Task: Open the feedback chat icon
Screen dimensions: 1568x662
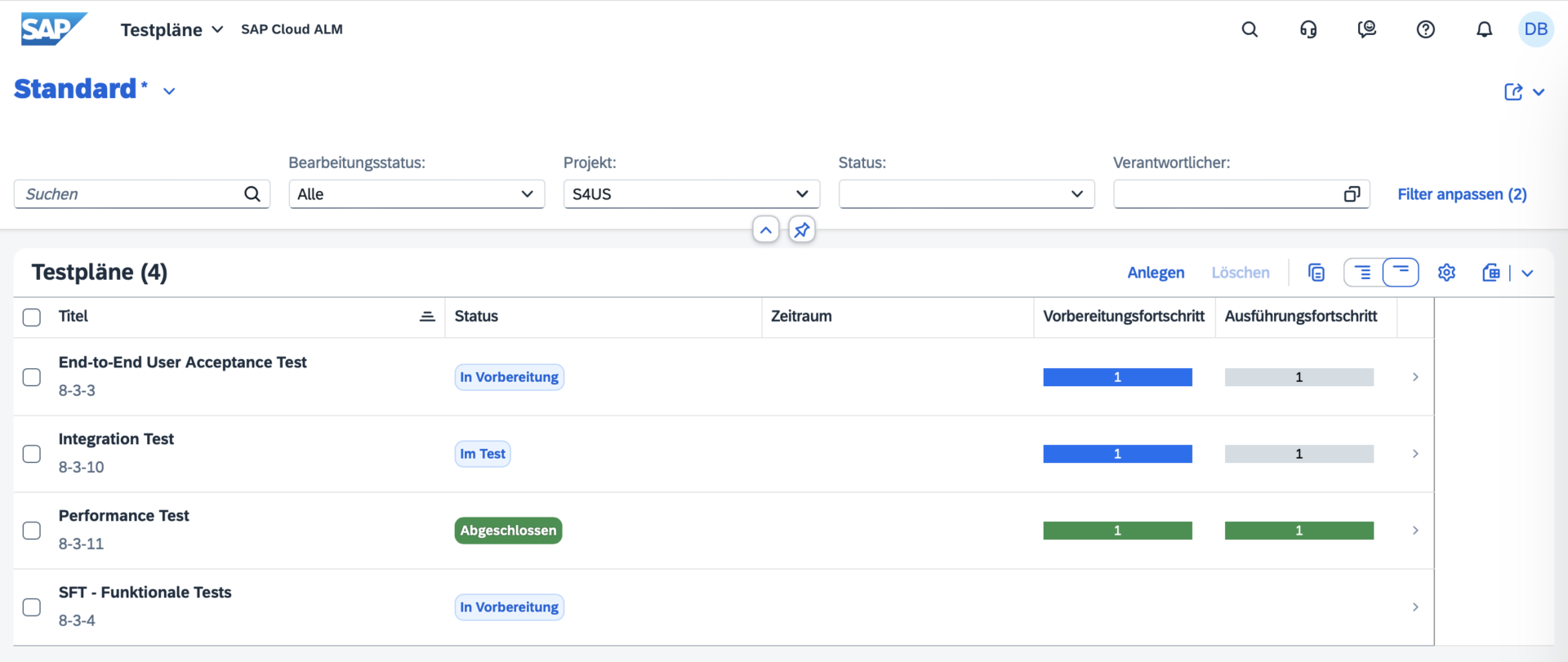Action: (x=1366, y=29)
